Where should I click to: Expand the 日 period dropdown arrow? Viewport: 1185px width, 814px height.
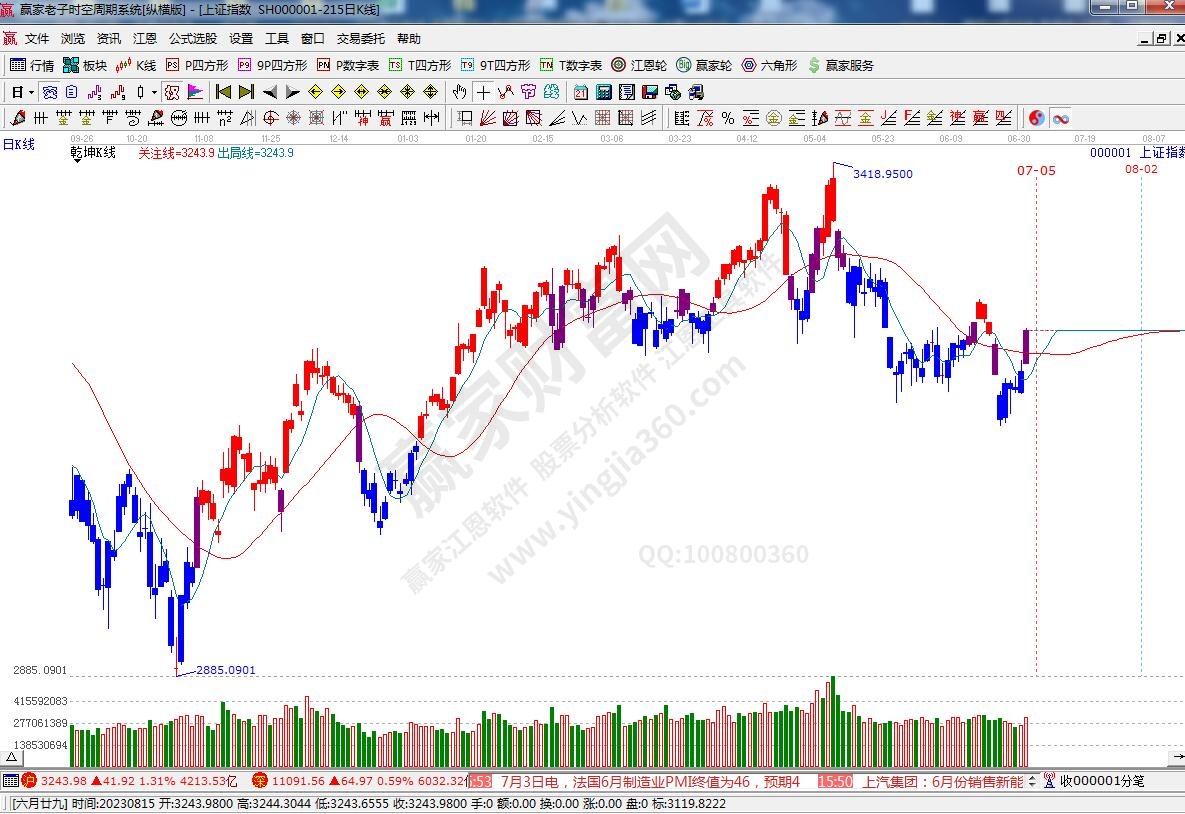tap(31, 92)
